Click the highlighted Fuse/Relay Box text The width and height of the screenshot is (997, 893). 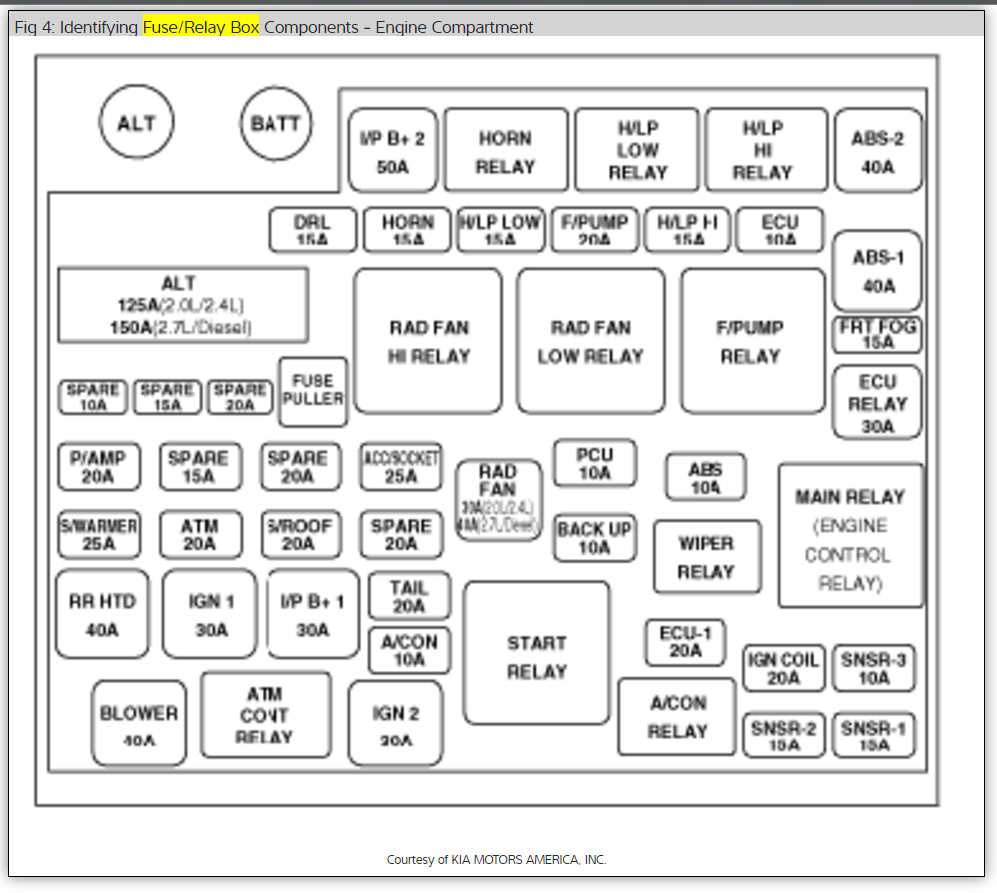[201, 27]
